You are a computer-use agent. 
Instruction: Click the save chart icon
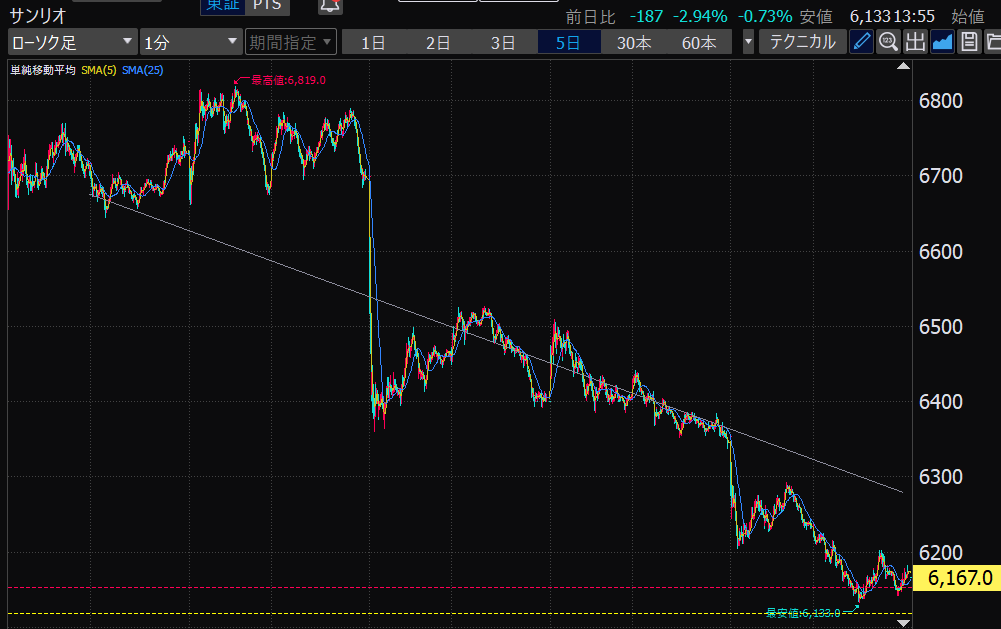[969, 42]
